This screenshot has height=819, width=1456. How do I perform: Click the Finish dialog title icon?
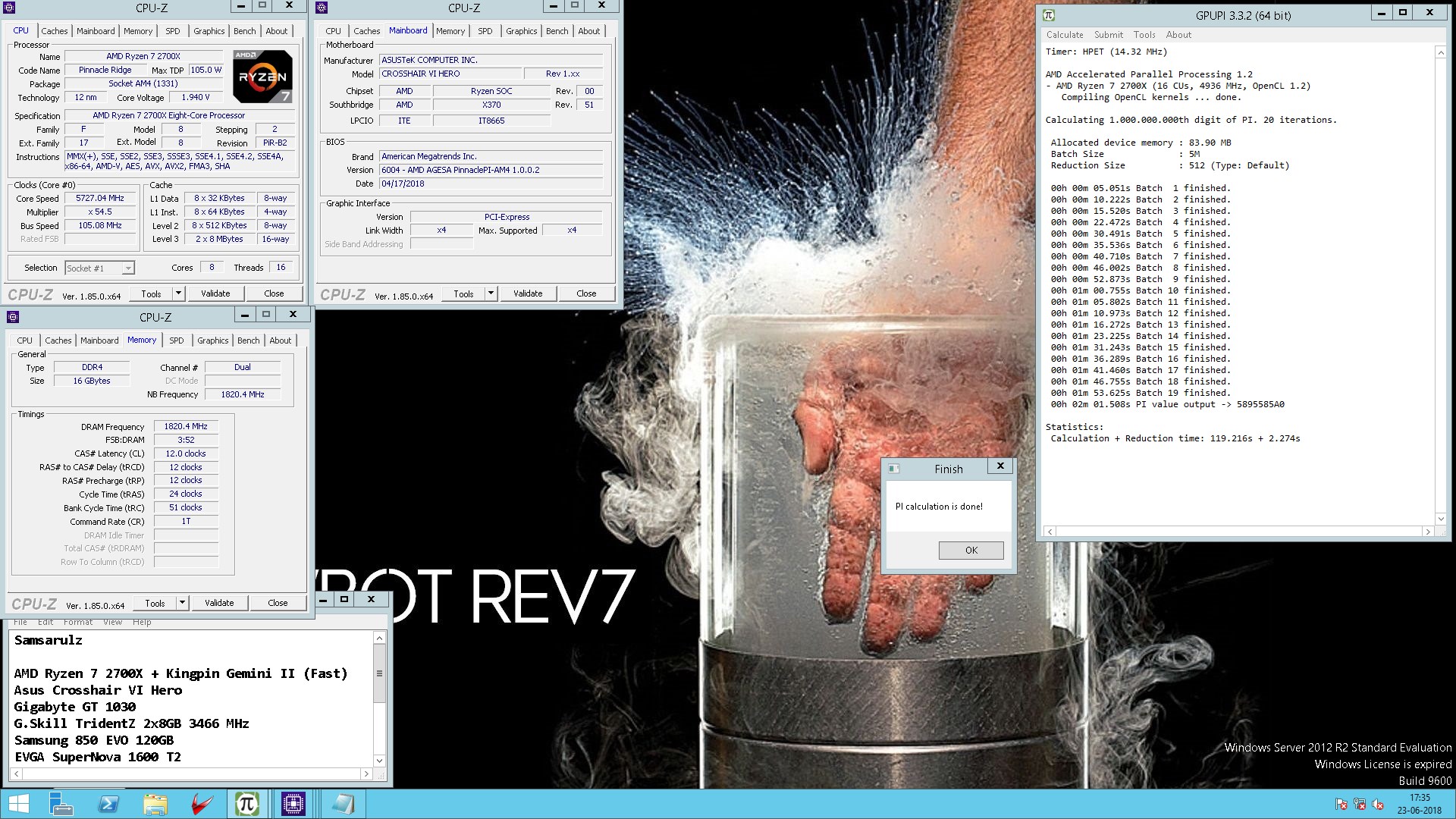click(893, 469)
